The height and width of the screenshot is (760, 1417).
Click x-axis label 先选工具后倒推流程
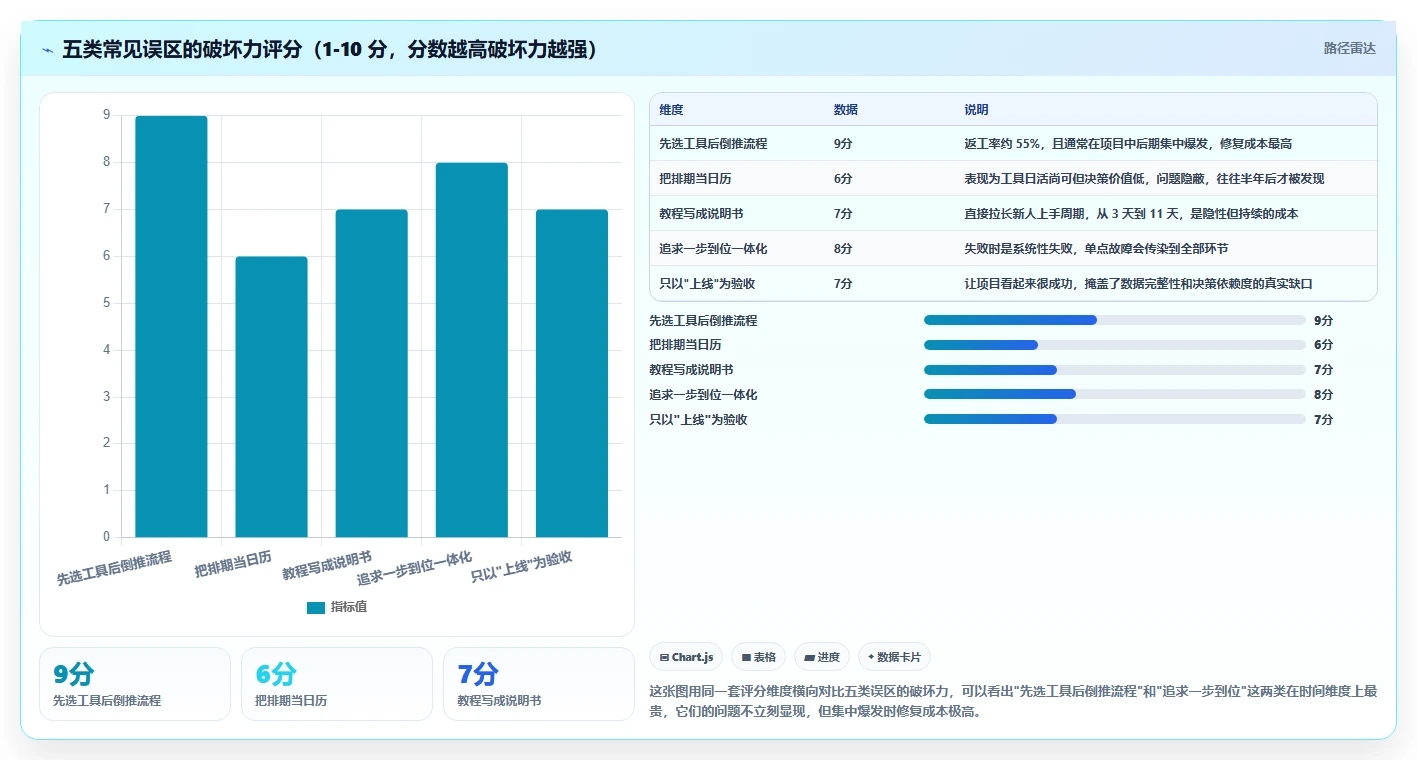(114, 567)
